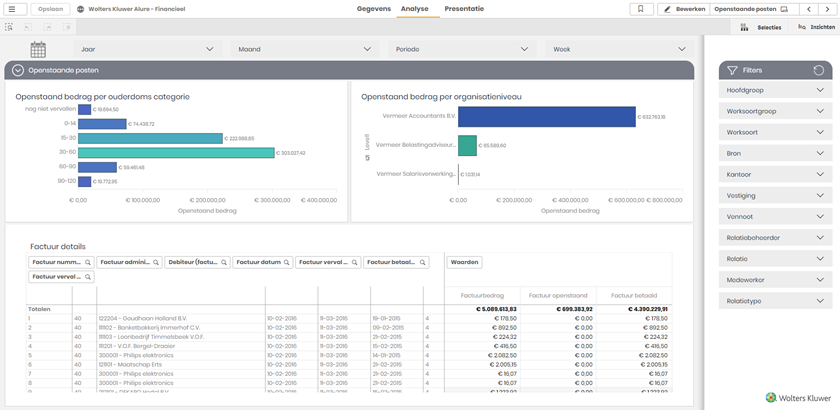
Task: Click the step back selection icon
Action: pyautogui.click(x=28, y=26)
